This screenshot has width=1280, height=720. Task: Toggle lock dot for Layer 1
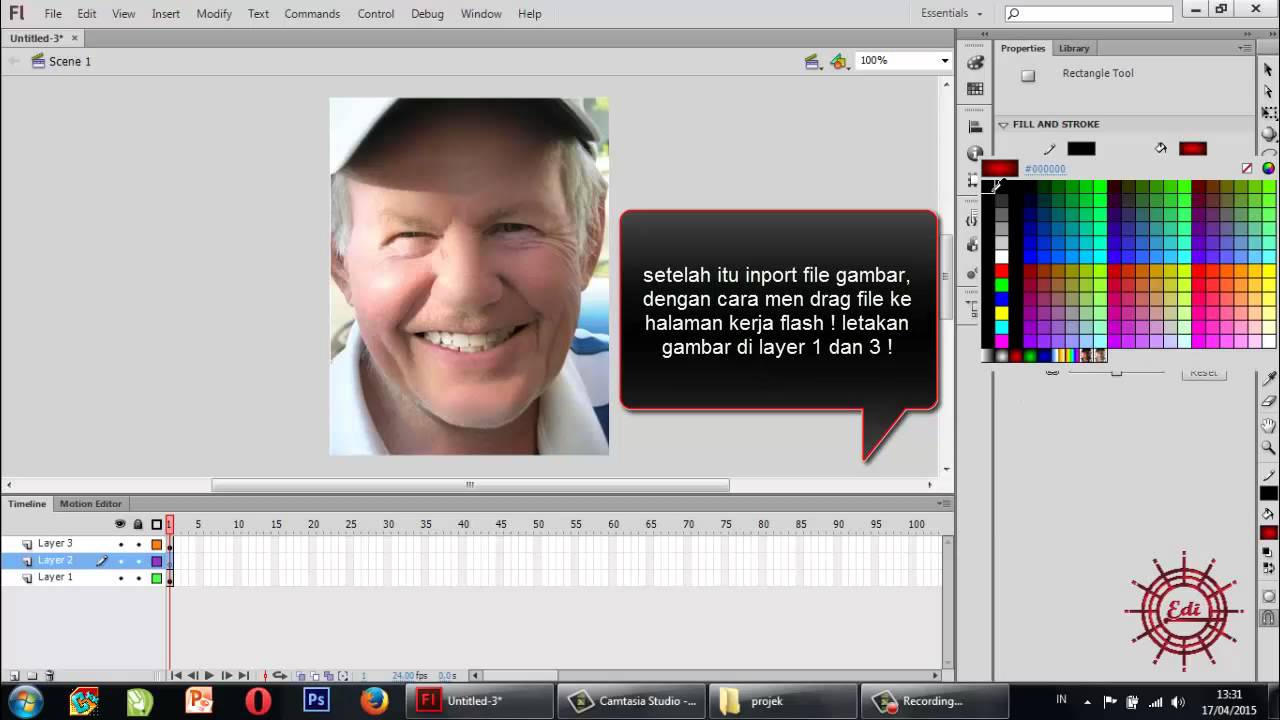click(x=139, y=578)
